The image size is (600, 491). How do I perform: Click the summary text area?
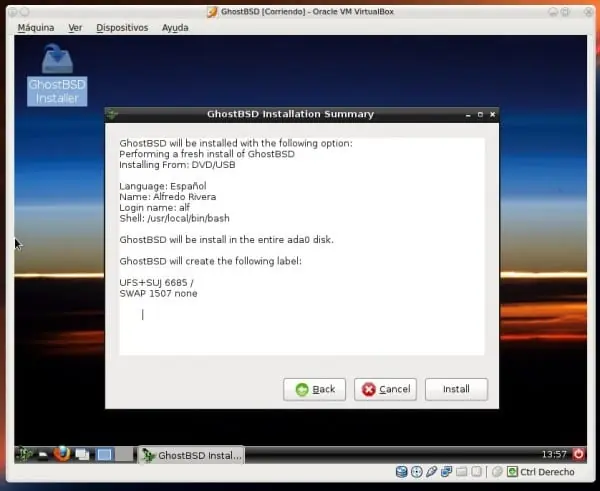[302, 246]
